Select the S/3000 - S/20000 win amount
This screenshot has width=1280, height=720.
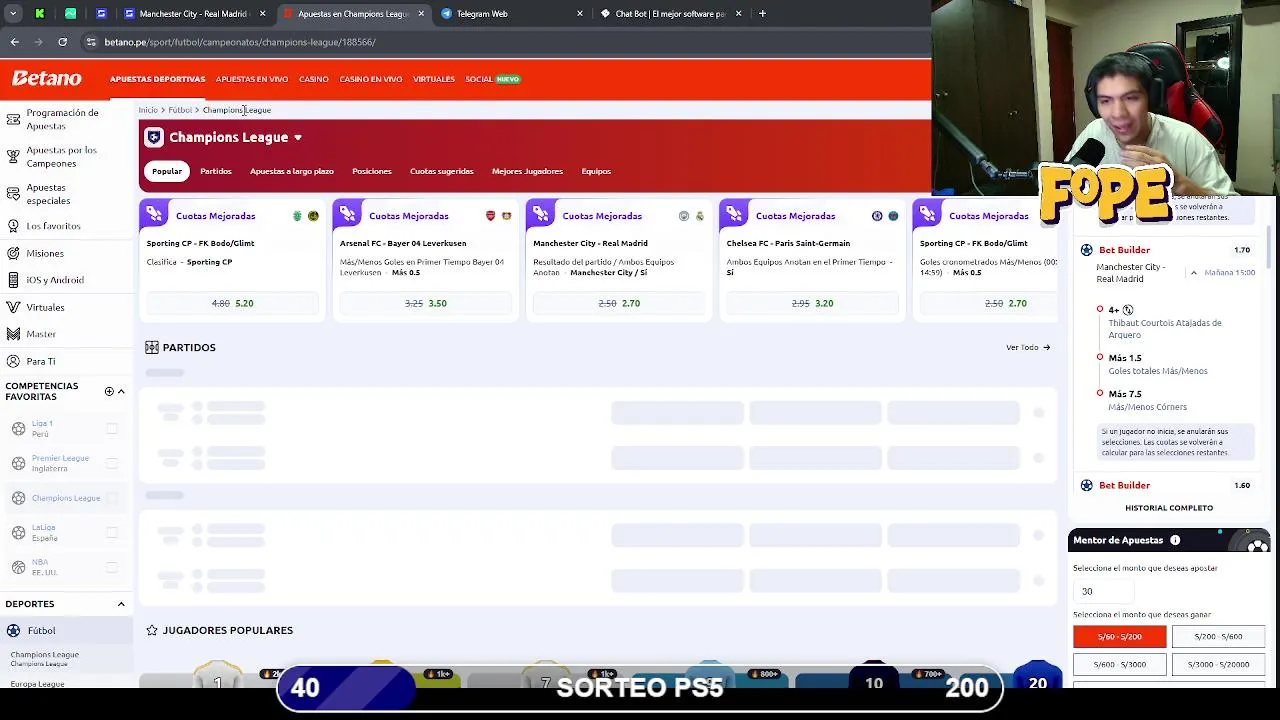point(1218,664)
